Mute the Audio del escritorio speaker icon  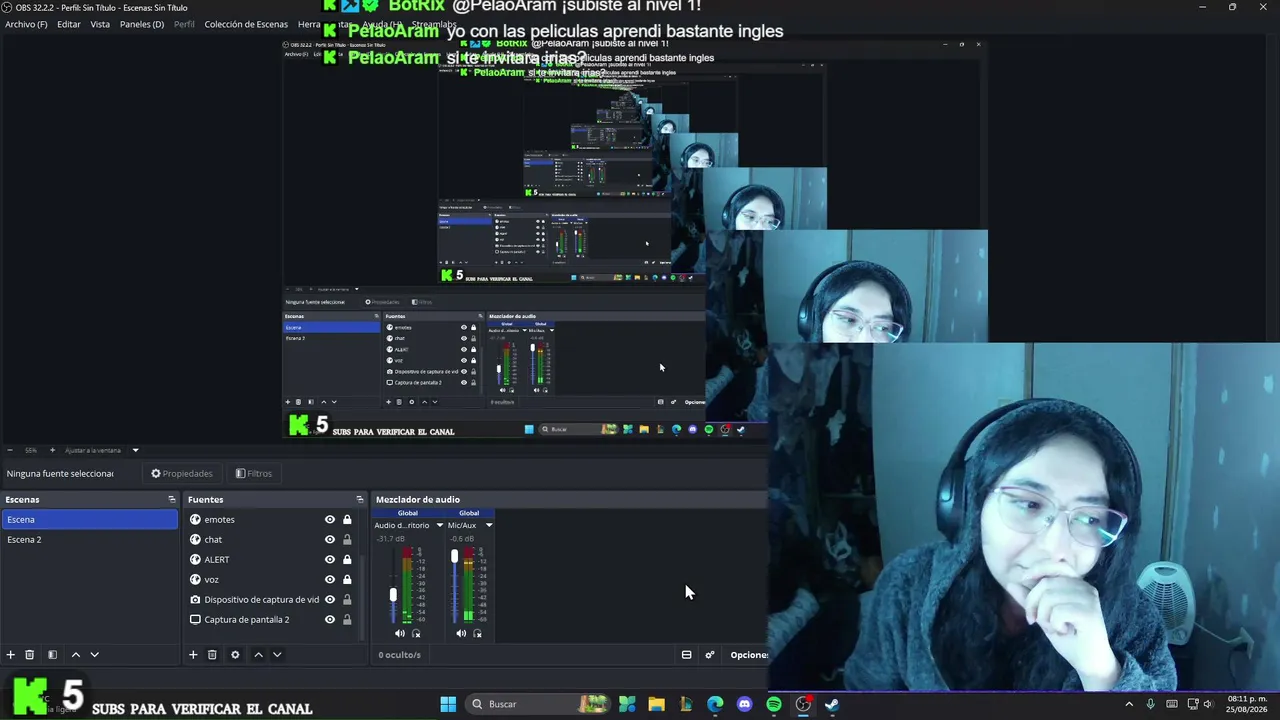(x=400, y=633)
